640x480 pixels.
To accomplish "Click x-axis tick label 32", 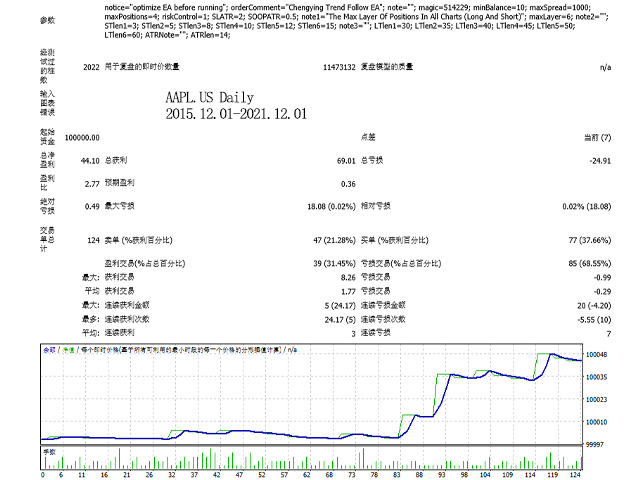I will pyautogui.click(x=171, y=475).
